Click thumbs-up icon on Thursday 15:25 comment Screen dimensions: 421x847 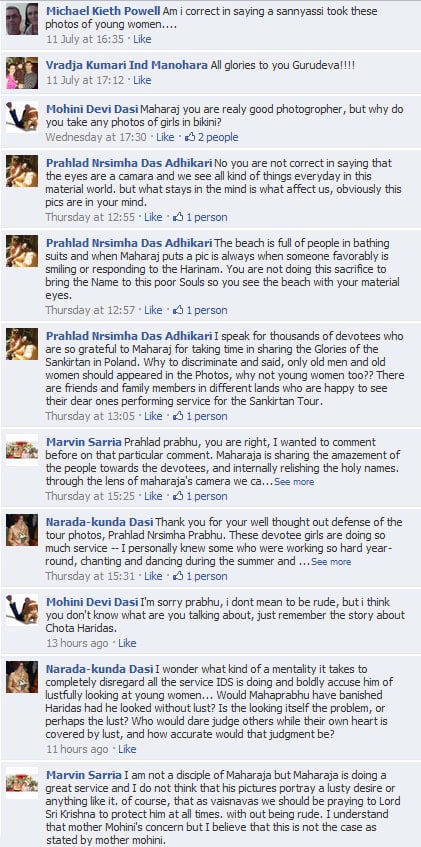coord(178,496)
